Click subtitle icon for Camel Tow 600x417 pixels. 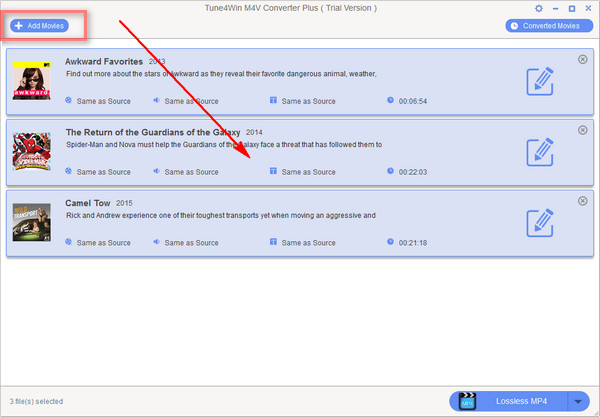pos(273,242)
